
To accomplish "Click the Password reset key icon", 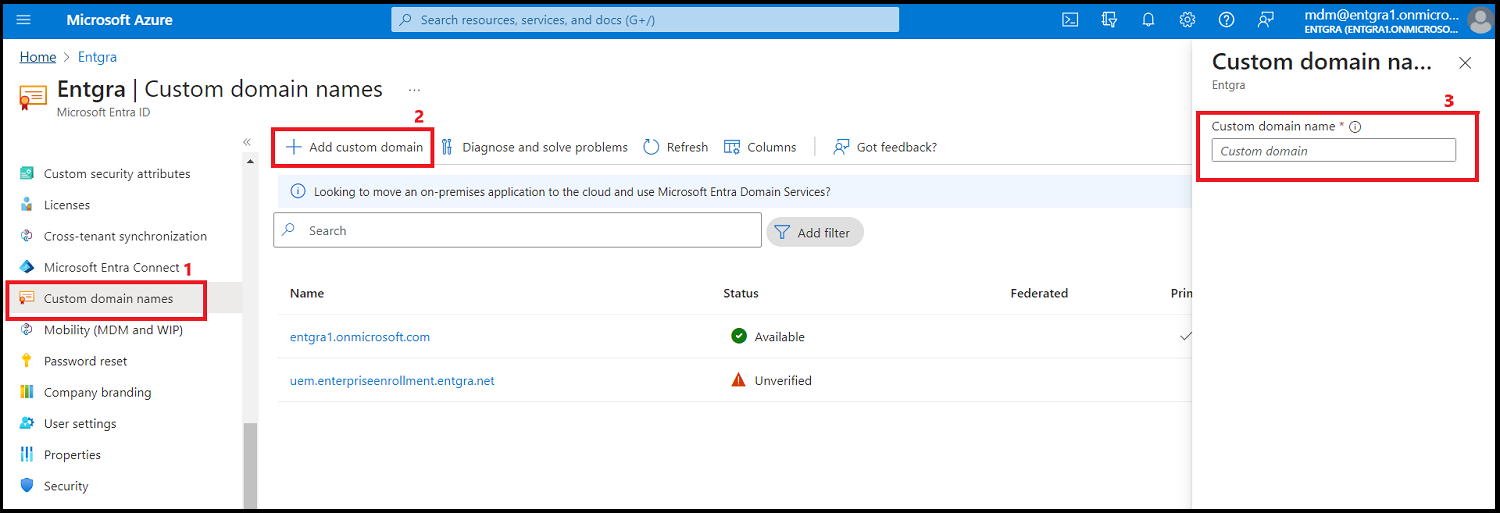I will [x=27, y=361].
